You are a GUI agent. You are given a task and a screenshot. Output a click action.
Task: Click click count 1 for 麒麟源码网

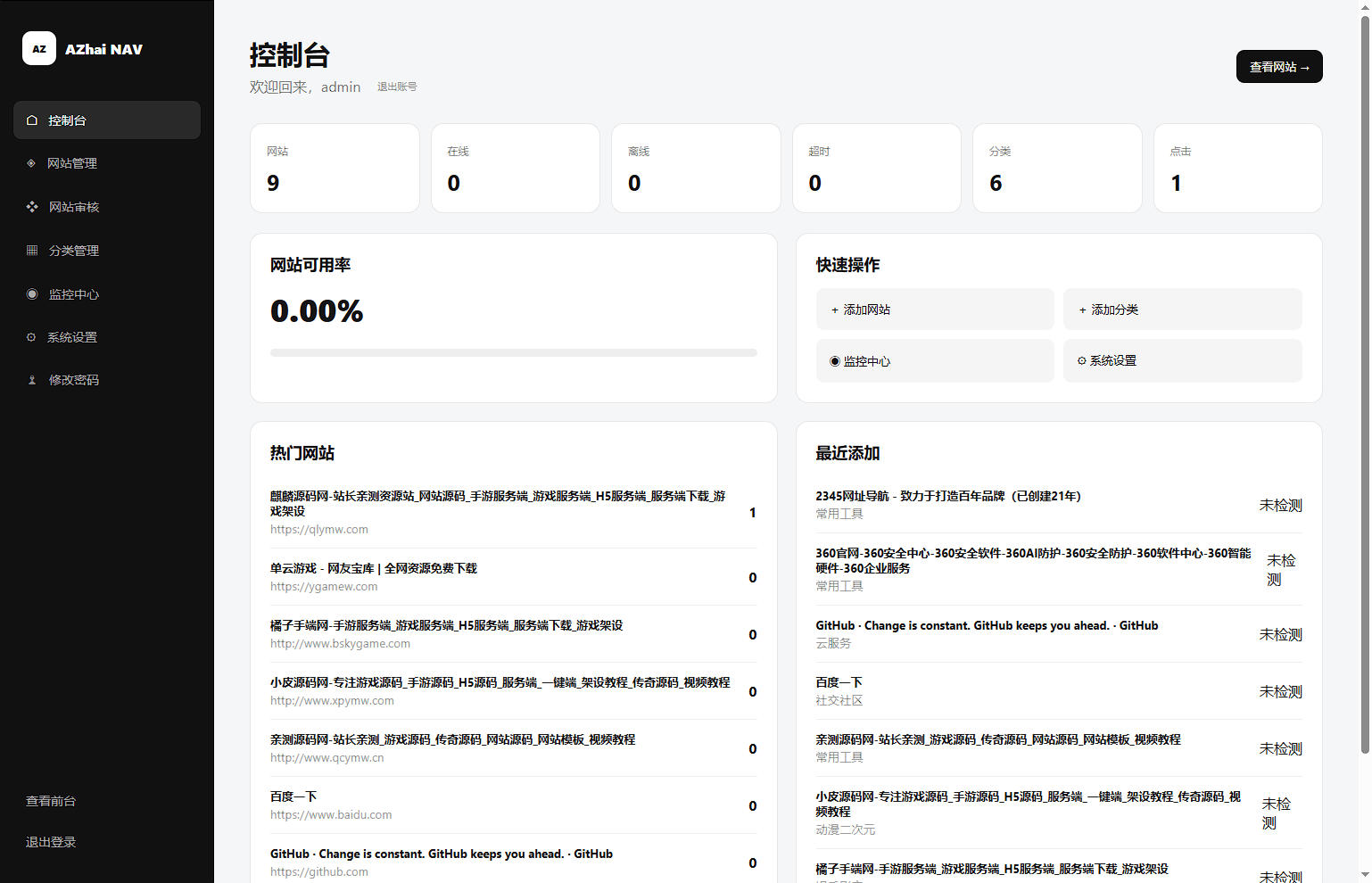pyautogui.click(x=753, y=513)
